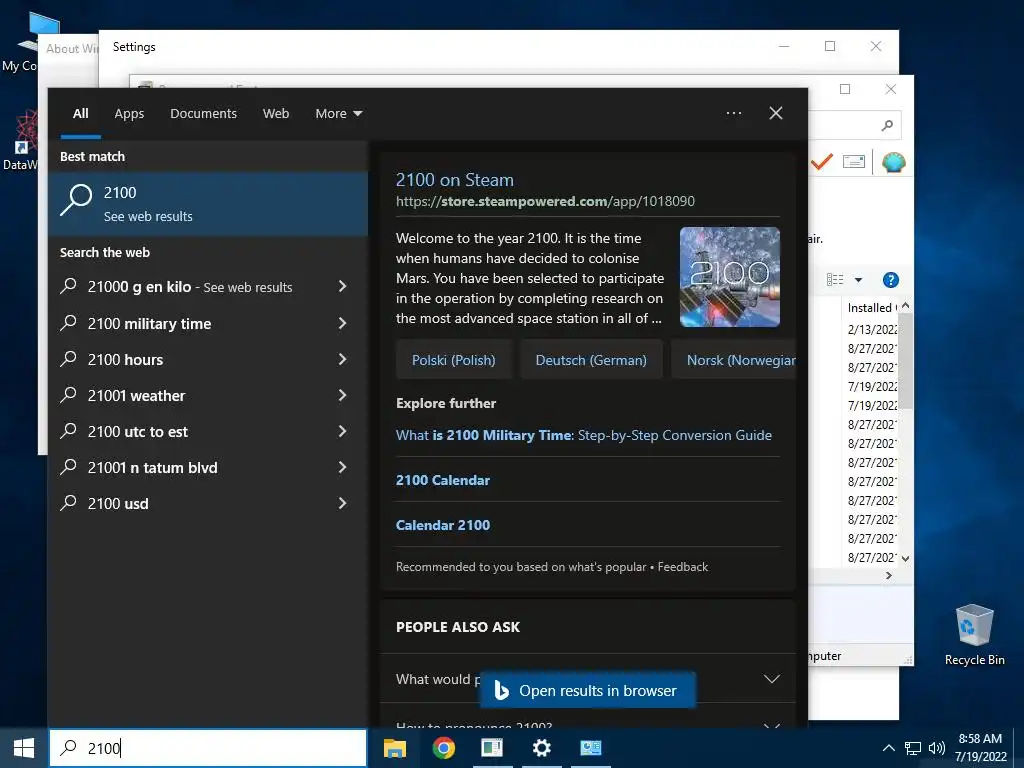1024x768 pixels.
Task: Open the view options icon in background window
Action: point(835,280)
